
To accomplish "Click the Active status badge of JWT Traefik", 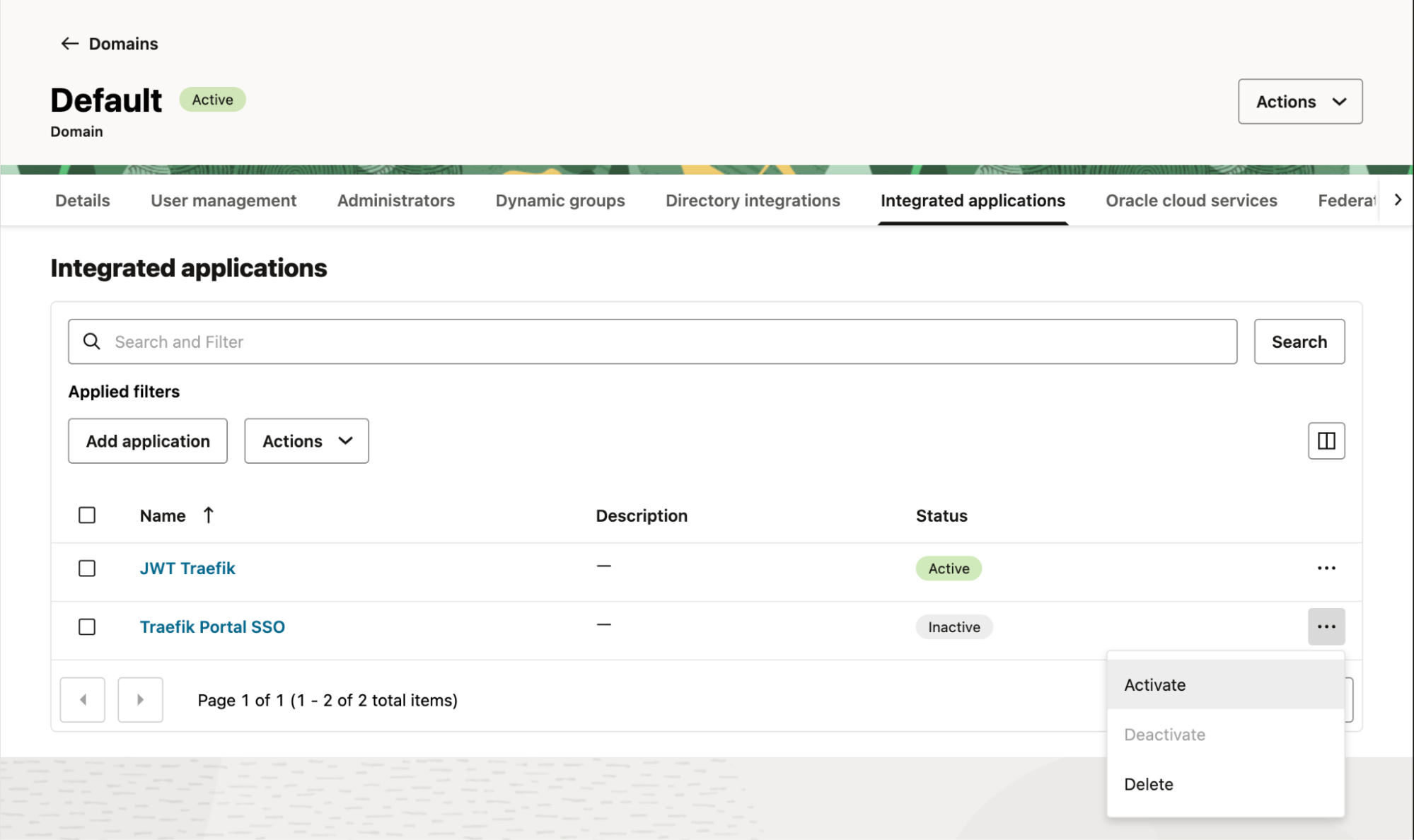I will tap(949, 568).
